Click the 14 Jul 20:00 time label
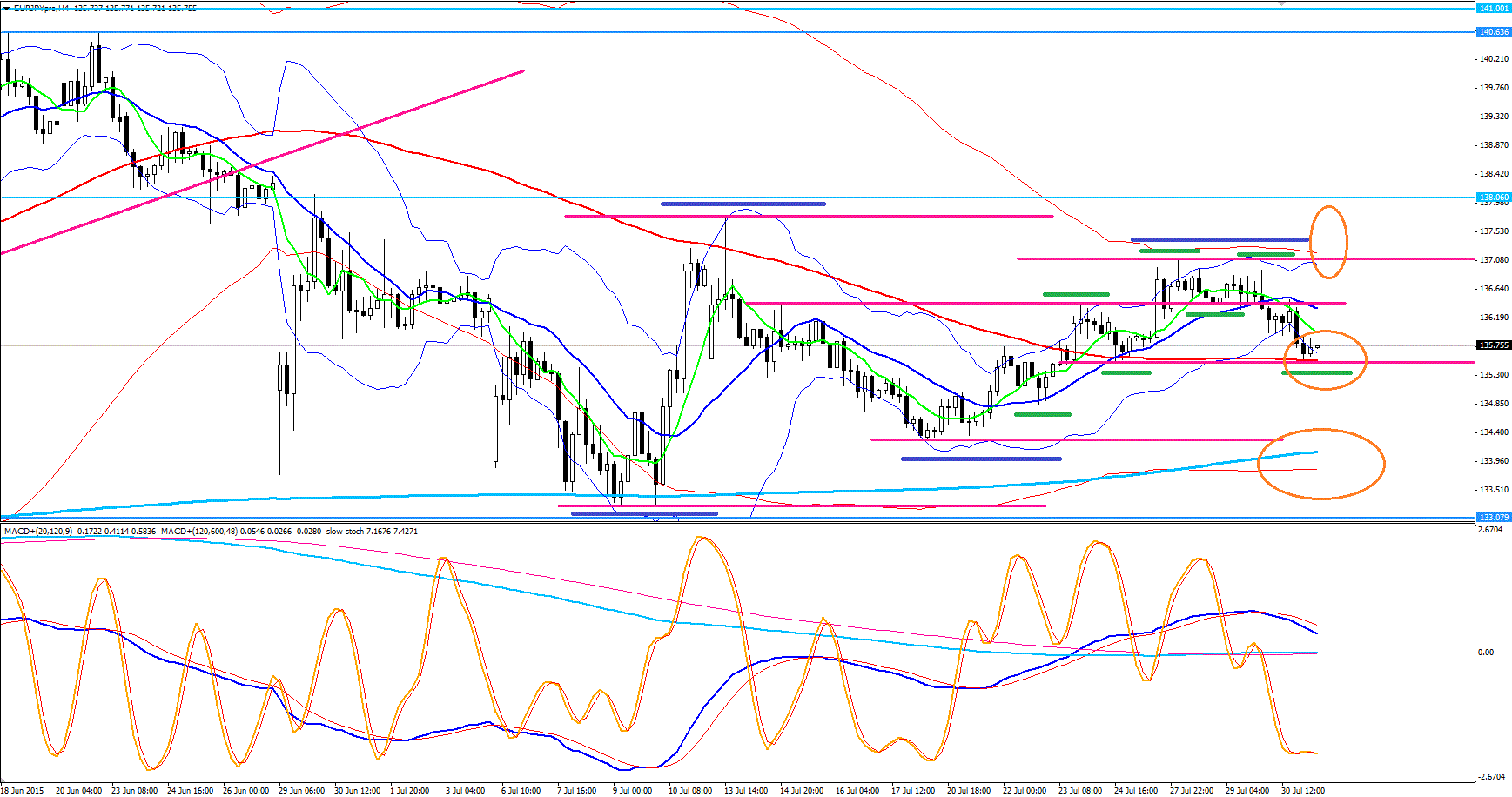Image resolution: width=1512 pixels, height=797 pixels. point(803,791)
